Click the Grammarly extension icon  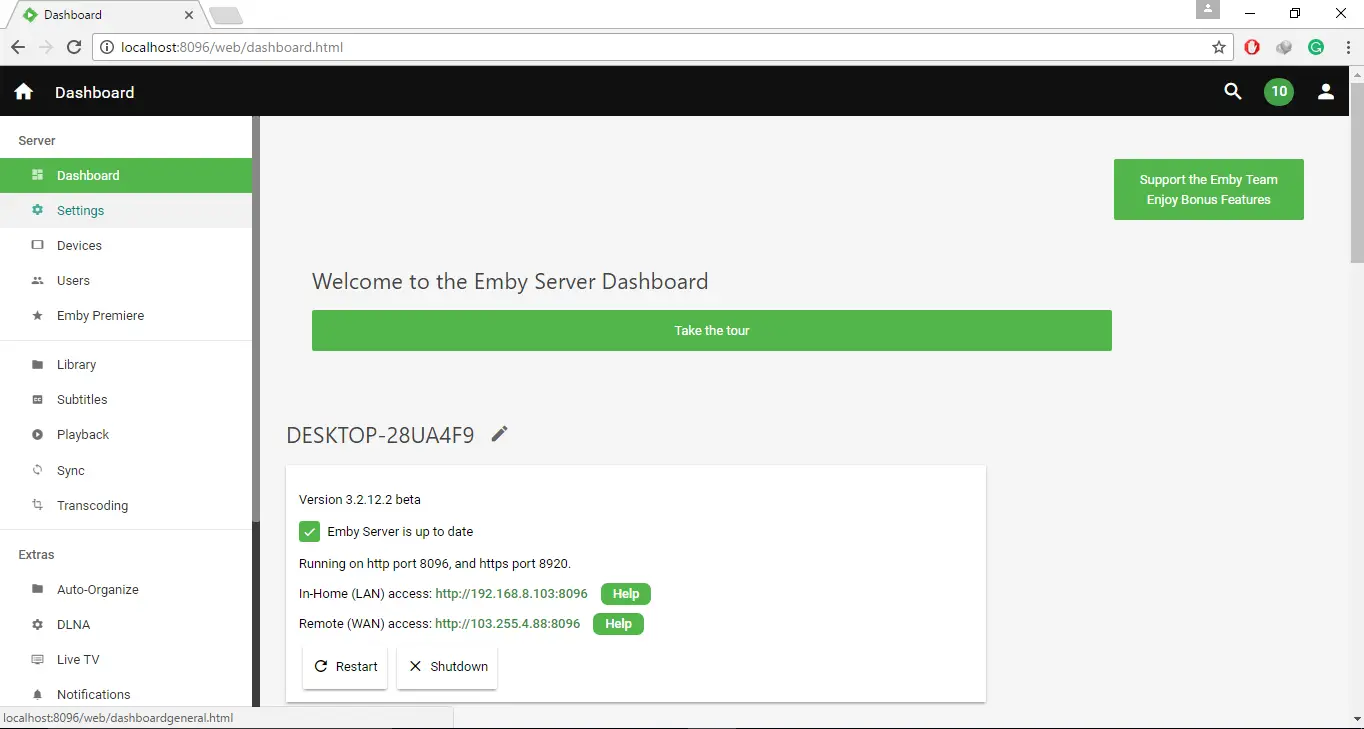click(x=1316, y=47)
